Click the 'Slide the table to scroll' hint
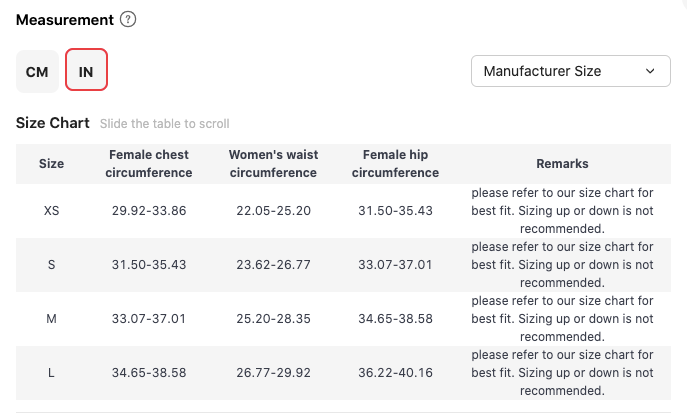 coord(165,124)
